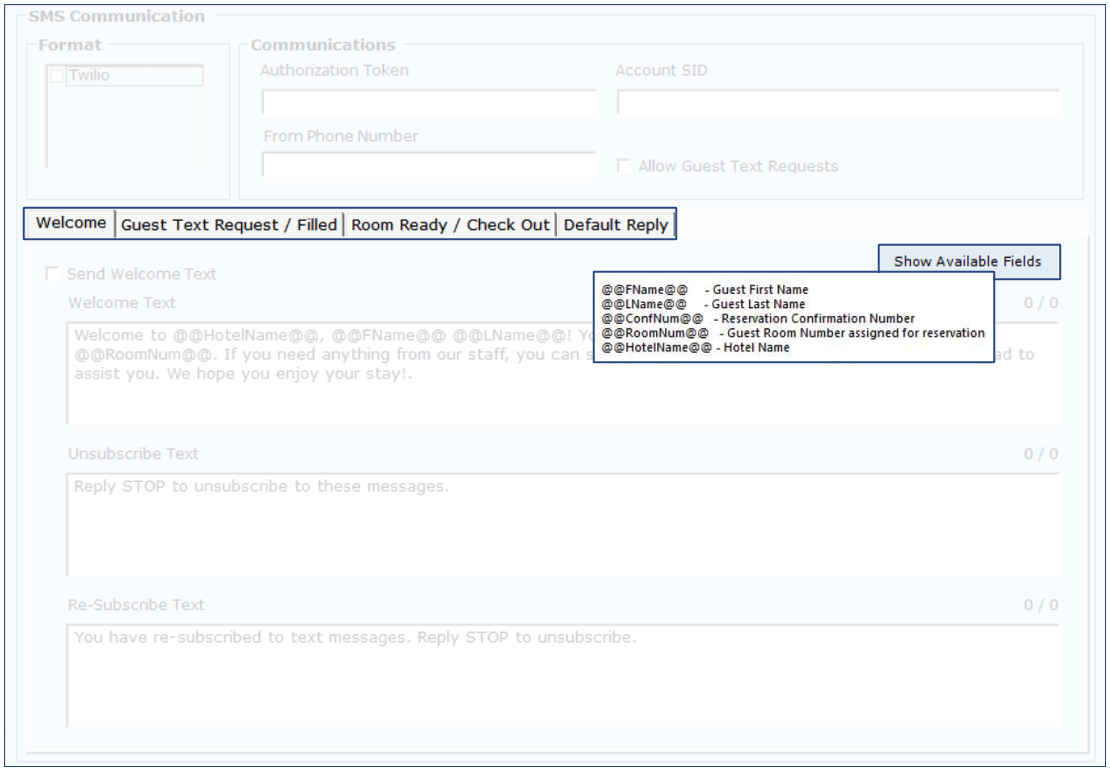Select the Room Ready / Check Out tab
The image size is (1110, 771).
450,225
